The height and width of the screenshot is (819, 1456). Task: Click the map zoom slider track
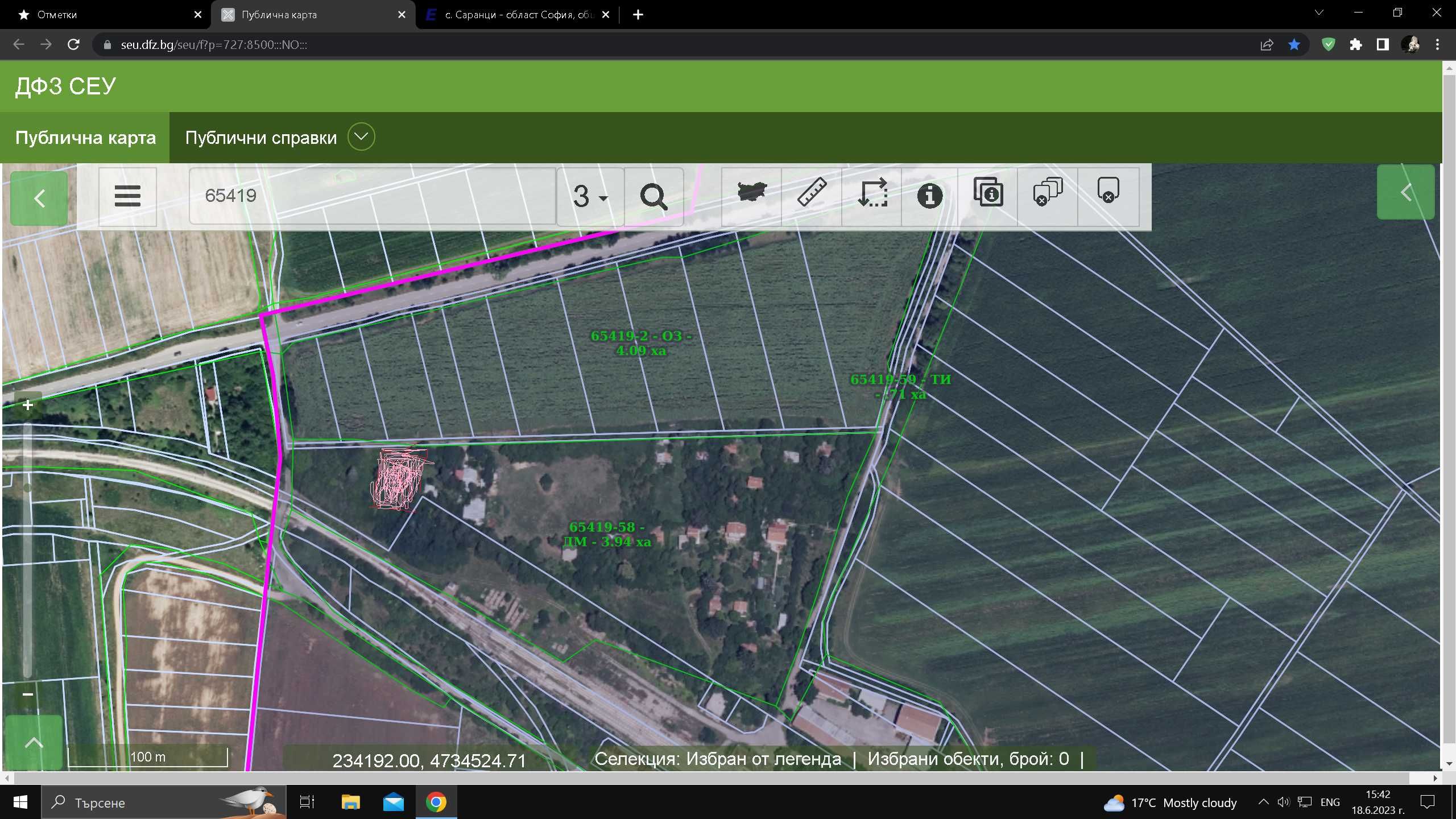(x=27, y=549)
